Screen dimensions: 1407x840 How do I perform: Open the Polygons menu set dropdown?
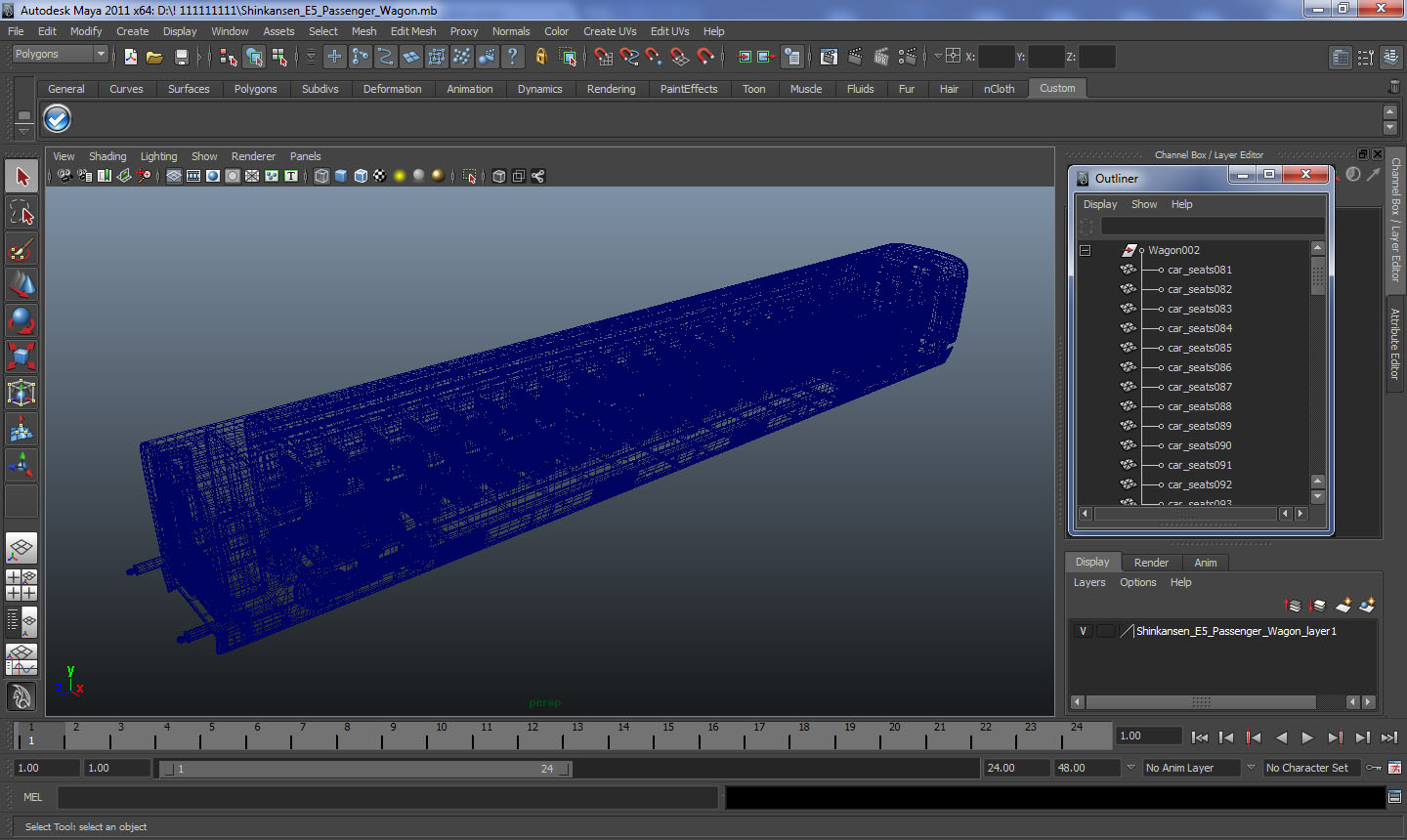coord(59,54)
